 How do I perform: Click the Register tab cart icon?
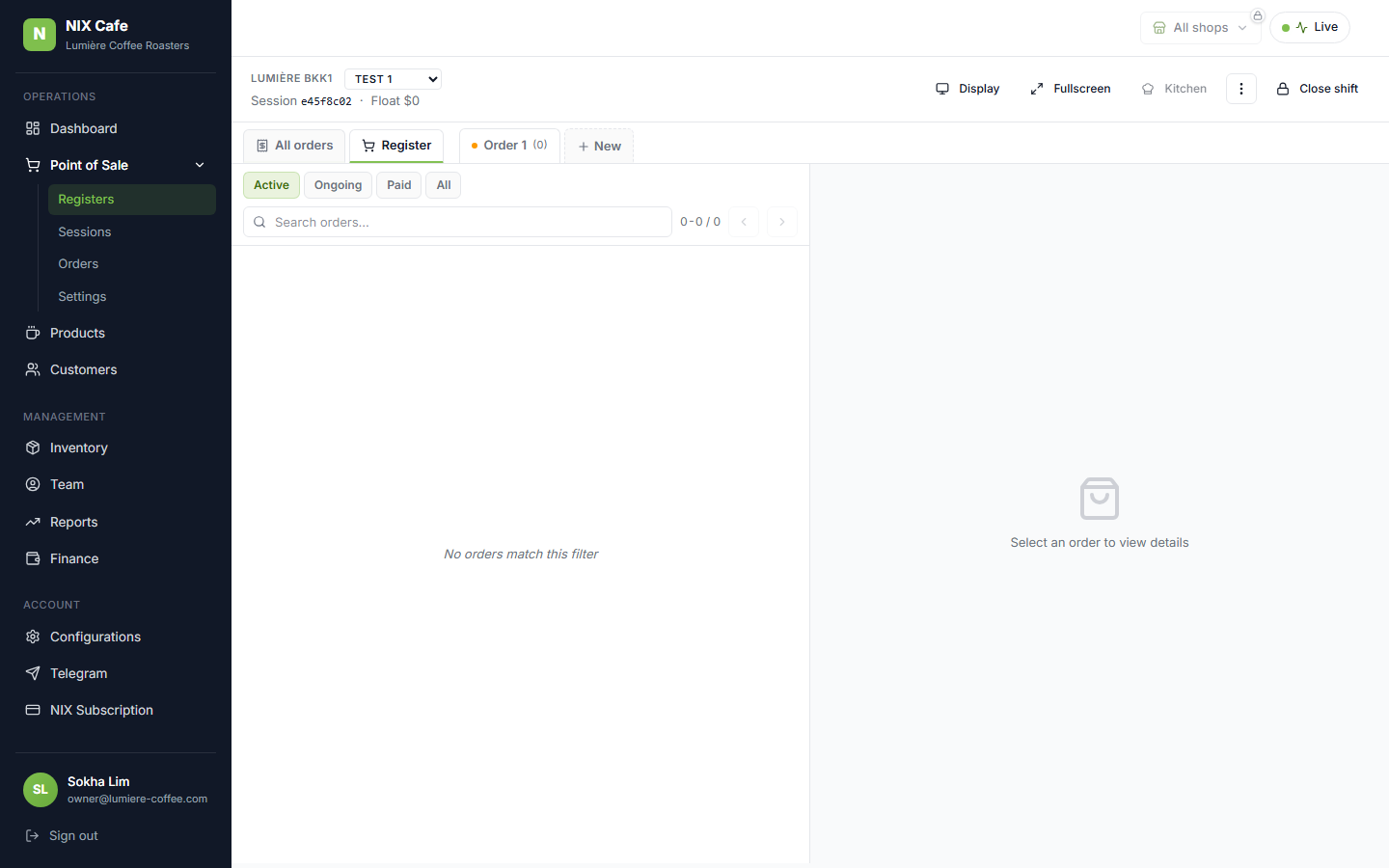click(368, 146)
